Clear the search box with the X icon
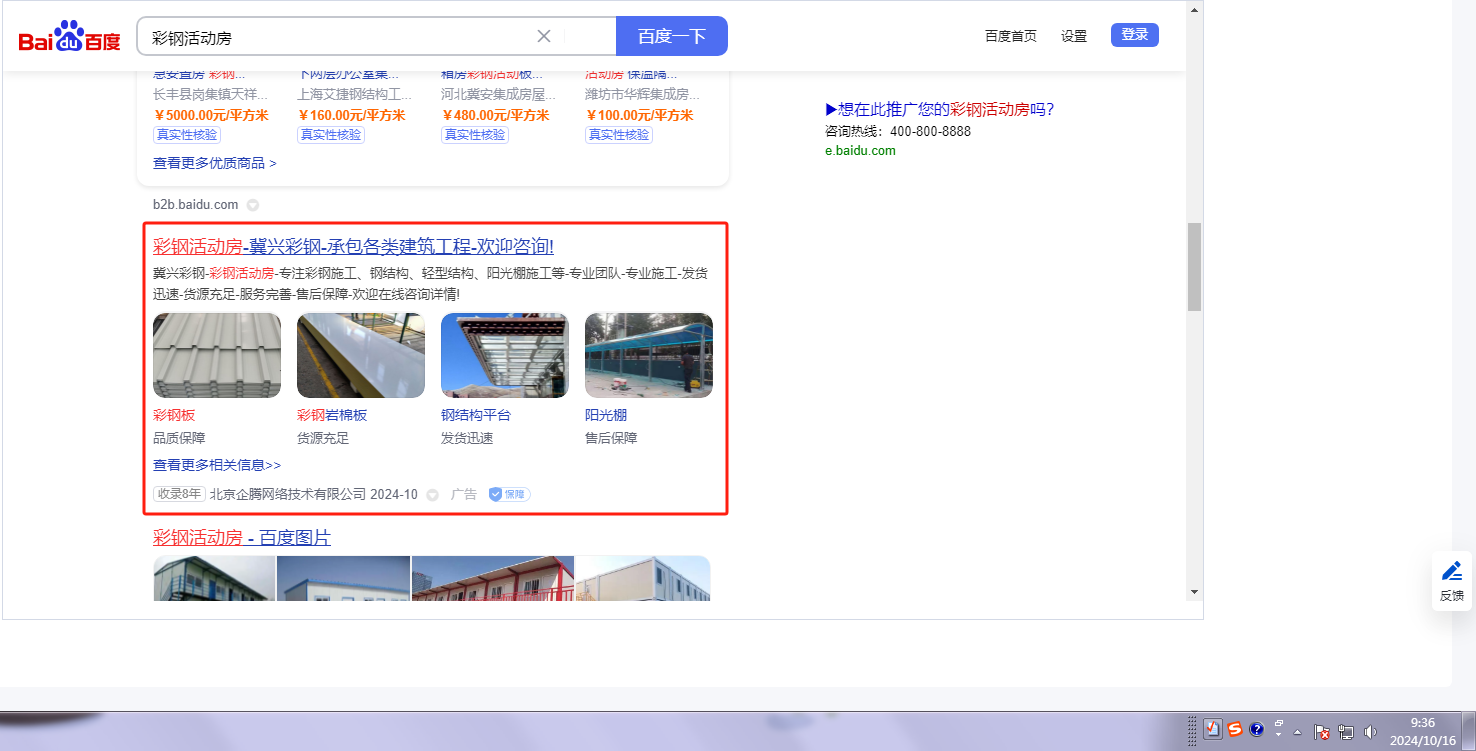 pyautogui.click(x=544, y=36)
